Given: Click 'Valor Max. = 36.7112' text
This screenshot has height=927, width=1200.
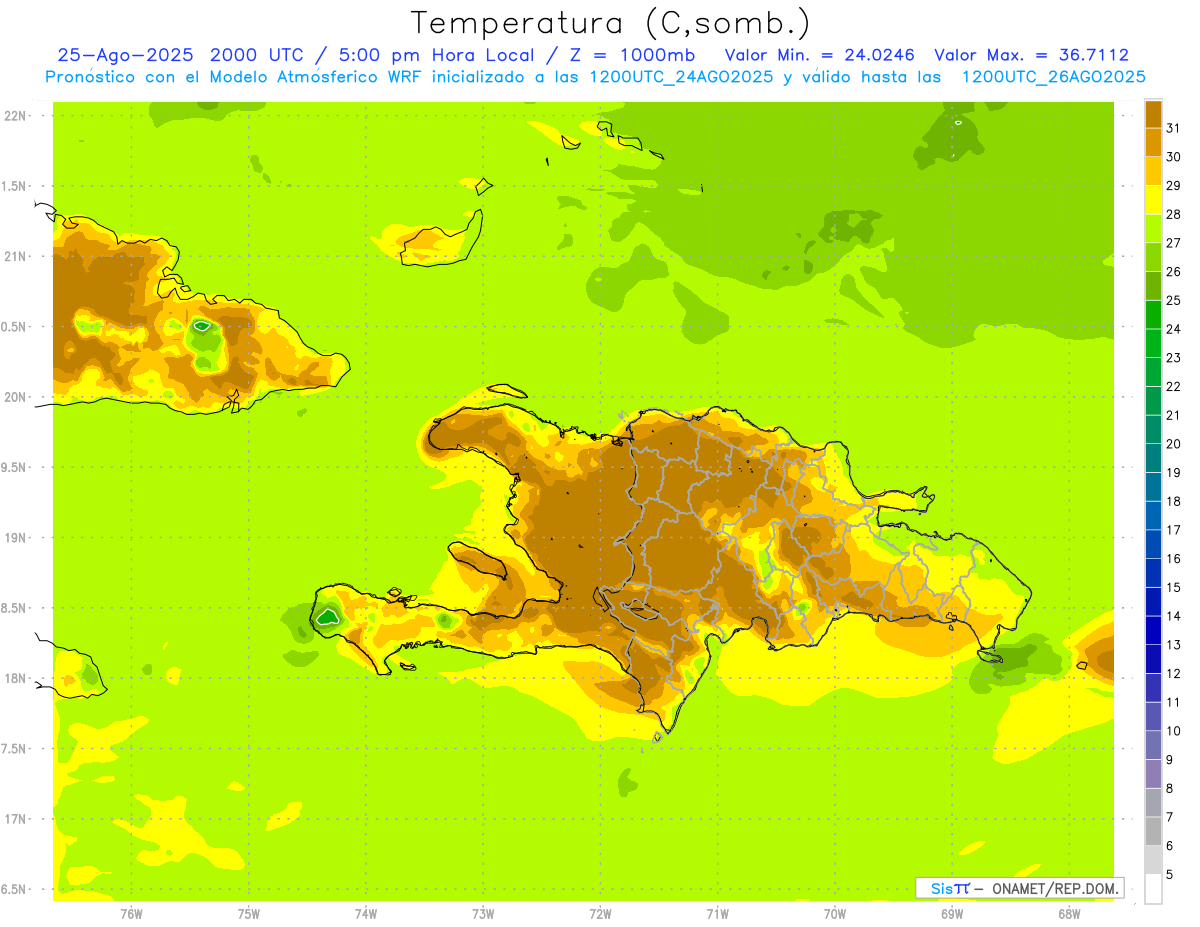Looking at the screenshot, I should coord(1031,55).
